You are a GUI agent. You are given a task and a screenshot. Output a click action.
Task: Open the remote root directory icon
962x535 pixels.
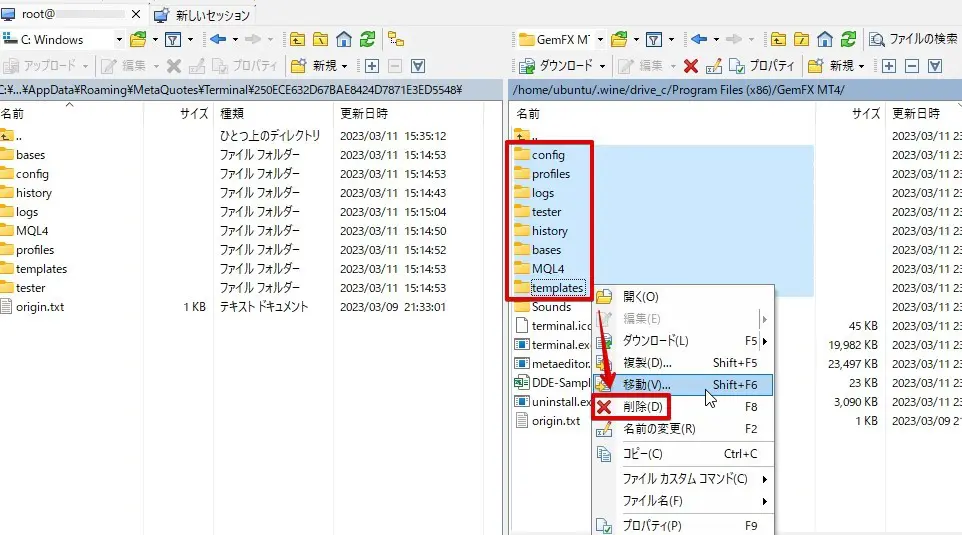(801, 40)
